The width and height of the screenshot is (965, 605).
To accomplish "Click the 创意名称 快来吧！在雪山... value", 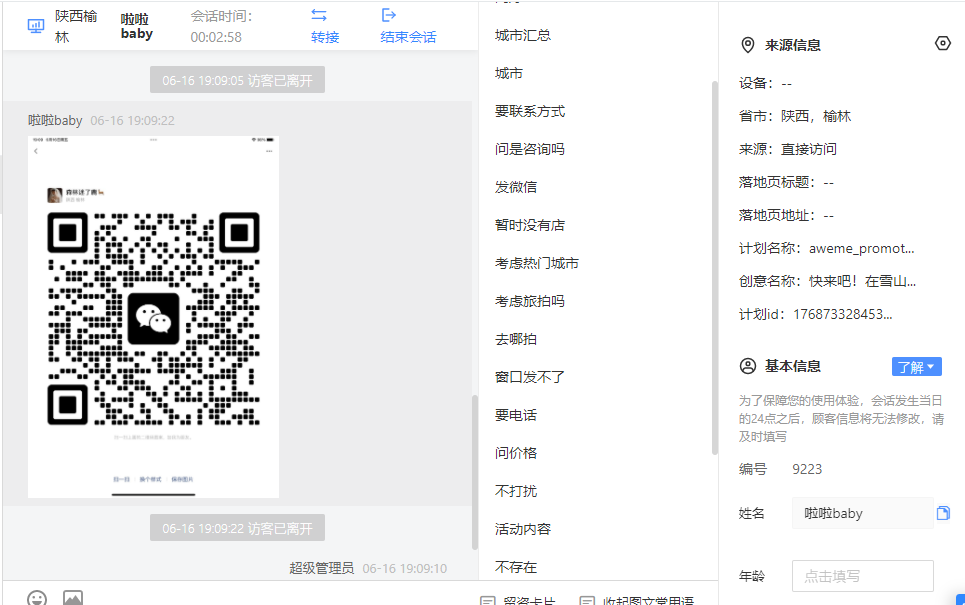I will click(x=862, y=281).
